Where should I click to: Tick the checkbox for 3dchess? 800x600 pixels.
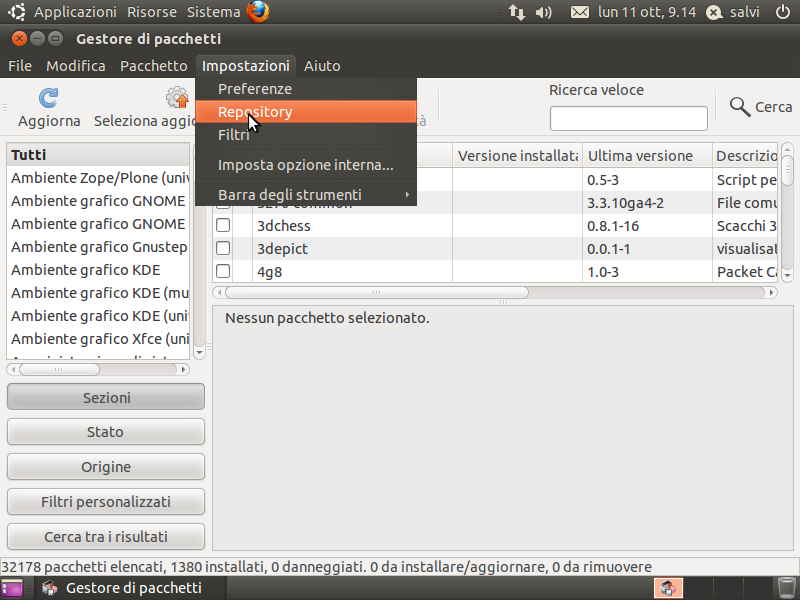(223, 226)
